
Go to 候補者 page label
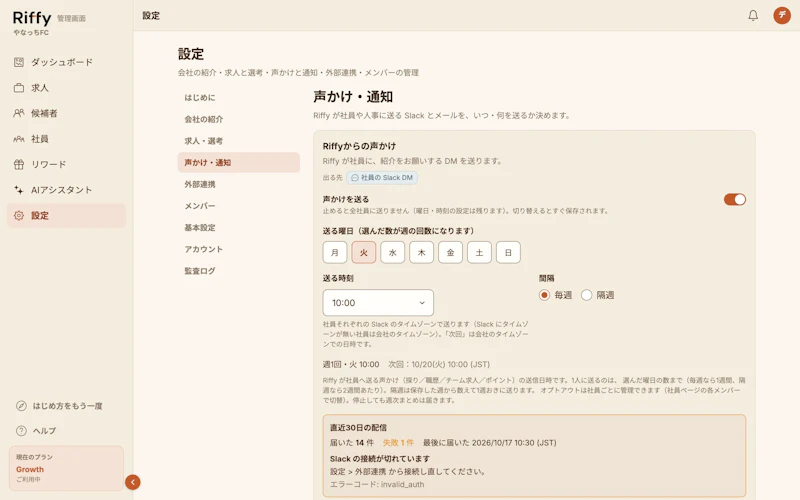coord(44,113)
